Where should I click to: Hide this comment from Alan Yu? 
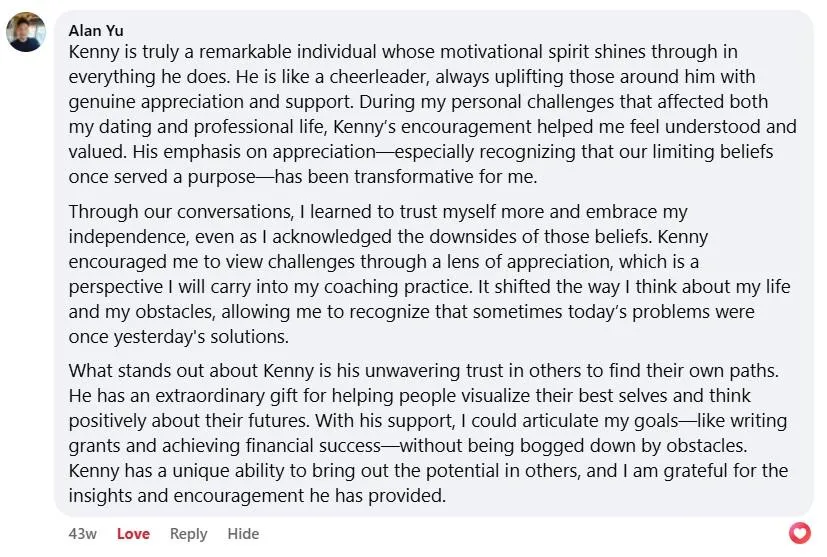click(x=243, y=534)
